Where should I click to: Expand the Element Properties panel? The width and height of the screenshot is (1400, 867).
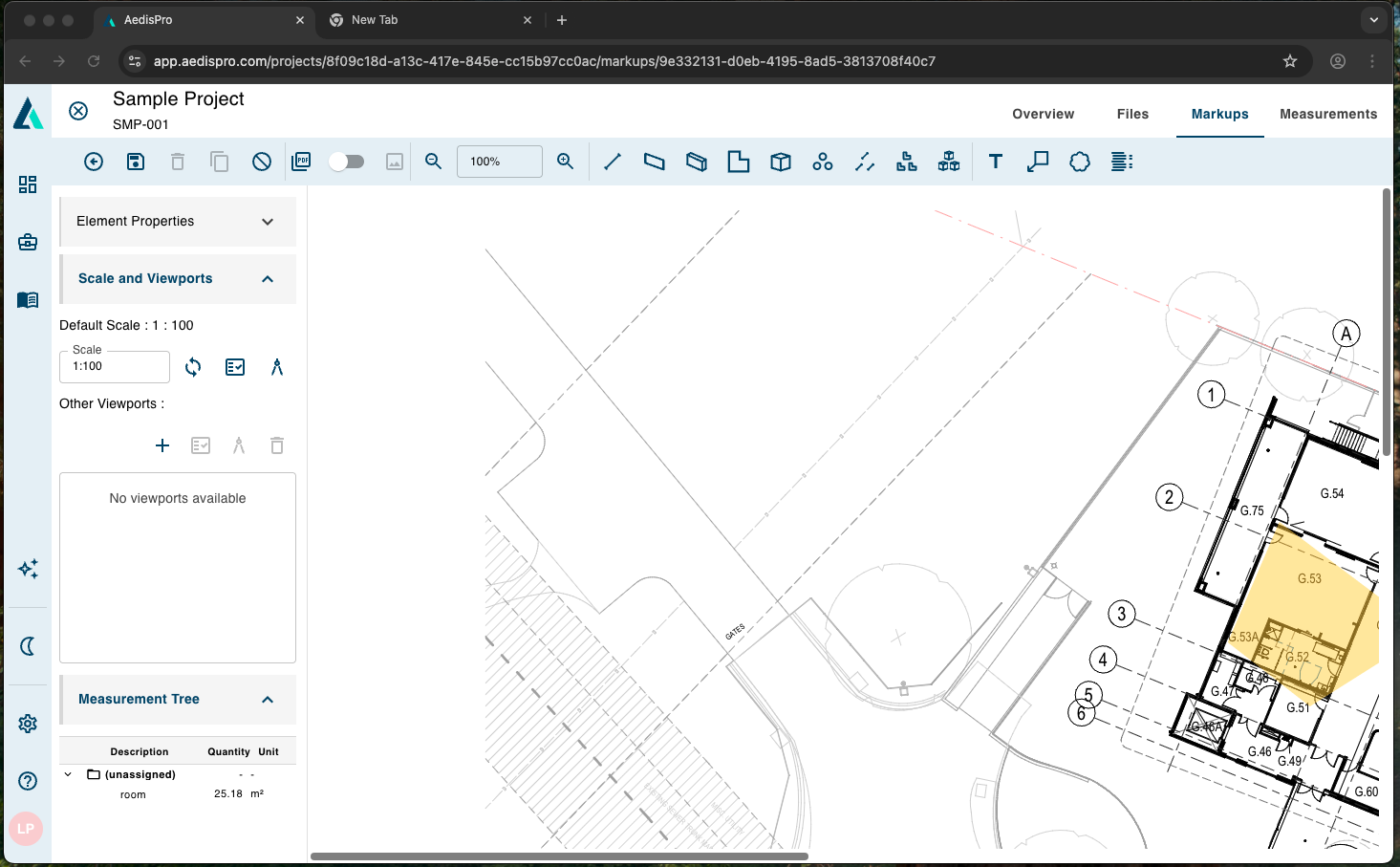268,222
